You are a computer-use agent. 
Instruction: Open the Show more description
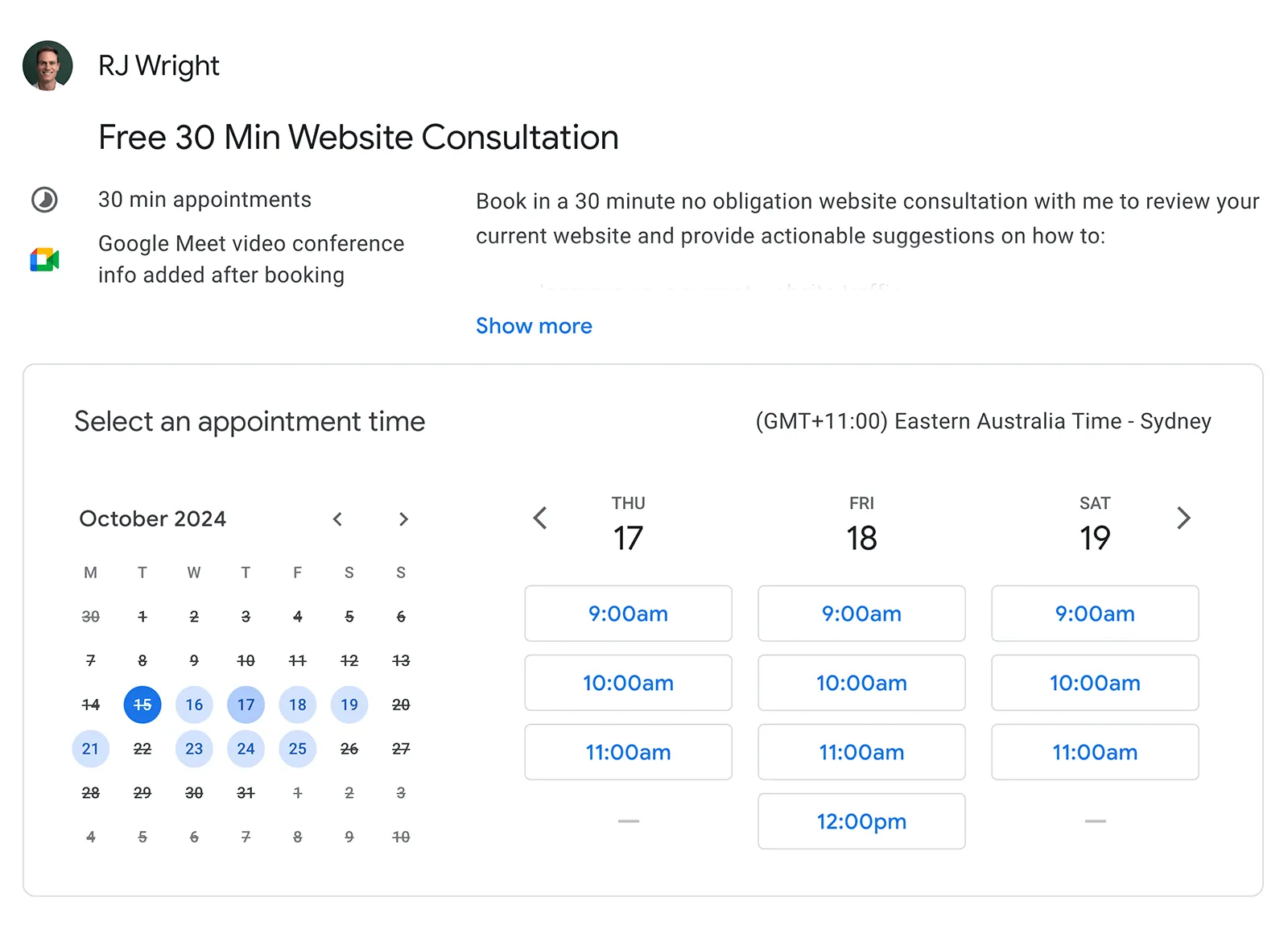pyautogui.click(x=534, y=325)
